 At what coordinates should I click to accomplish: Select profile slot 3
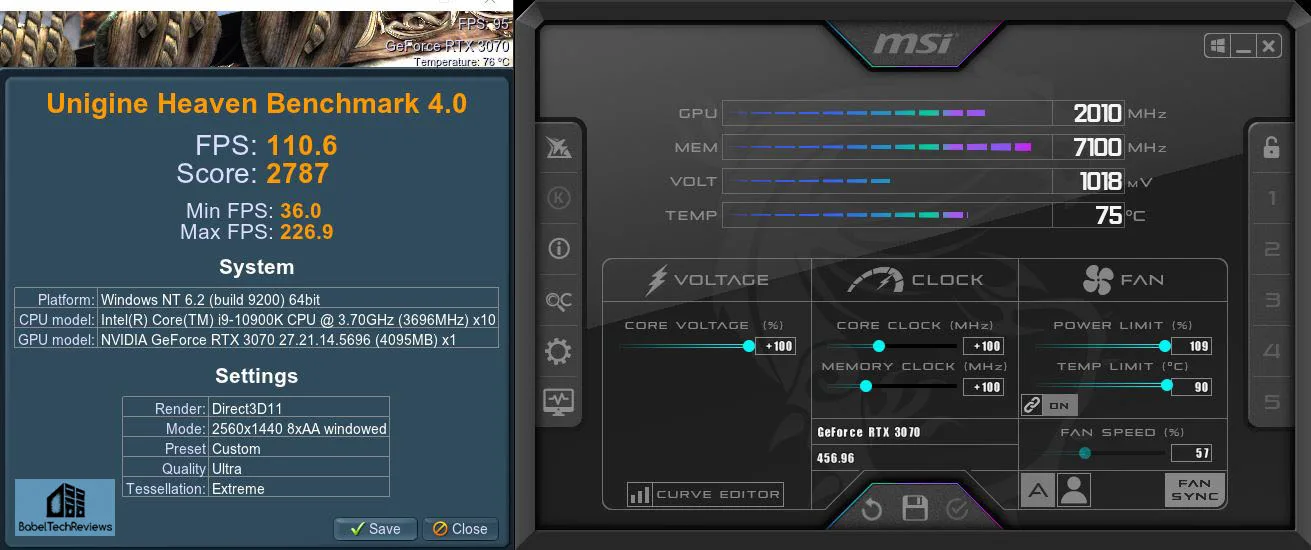[1272, 300]
